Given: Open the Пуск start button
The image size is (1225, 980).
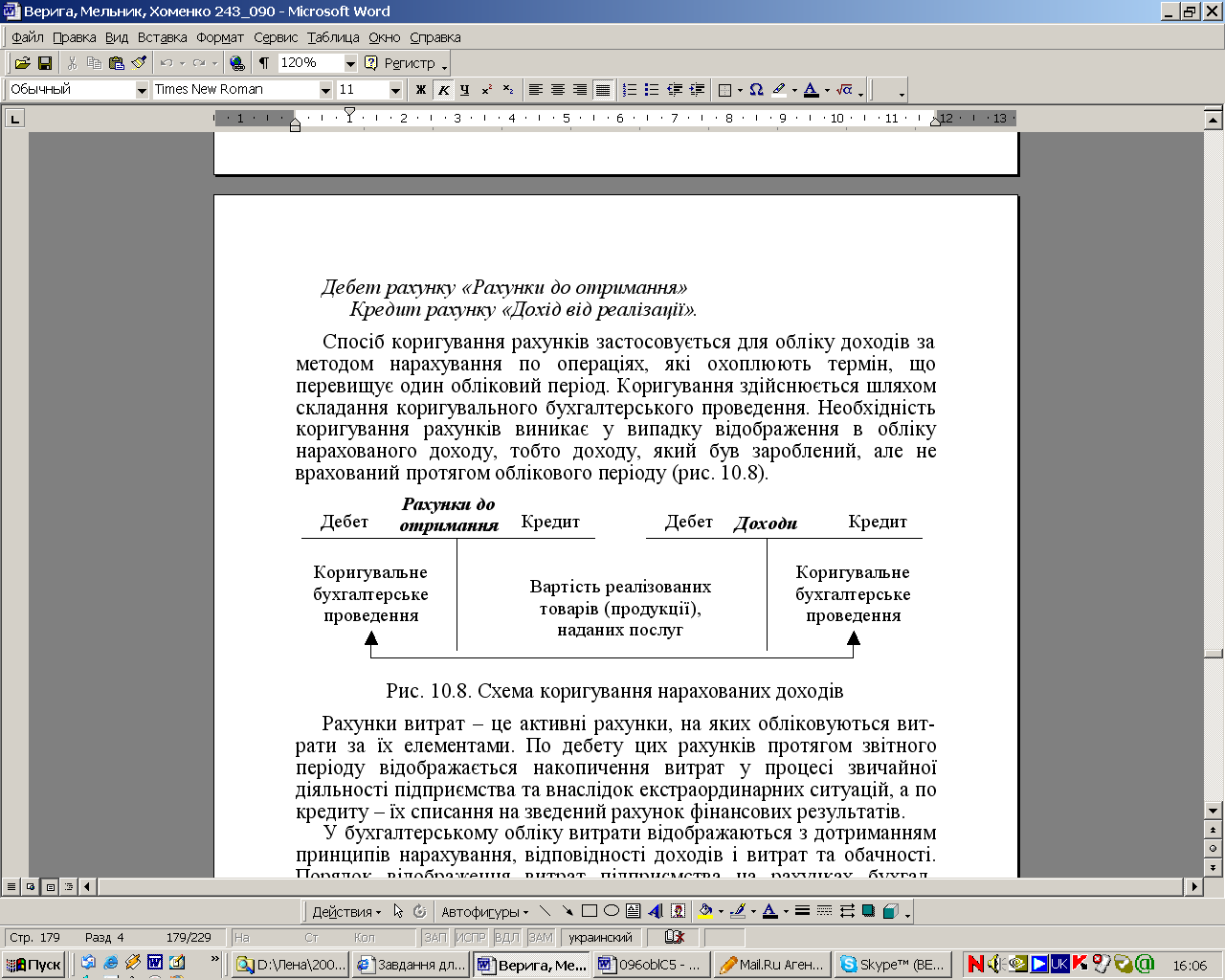Looking at the screenshot, I should 33,965.
